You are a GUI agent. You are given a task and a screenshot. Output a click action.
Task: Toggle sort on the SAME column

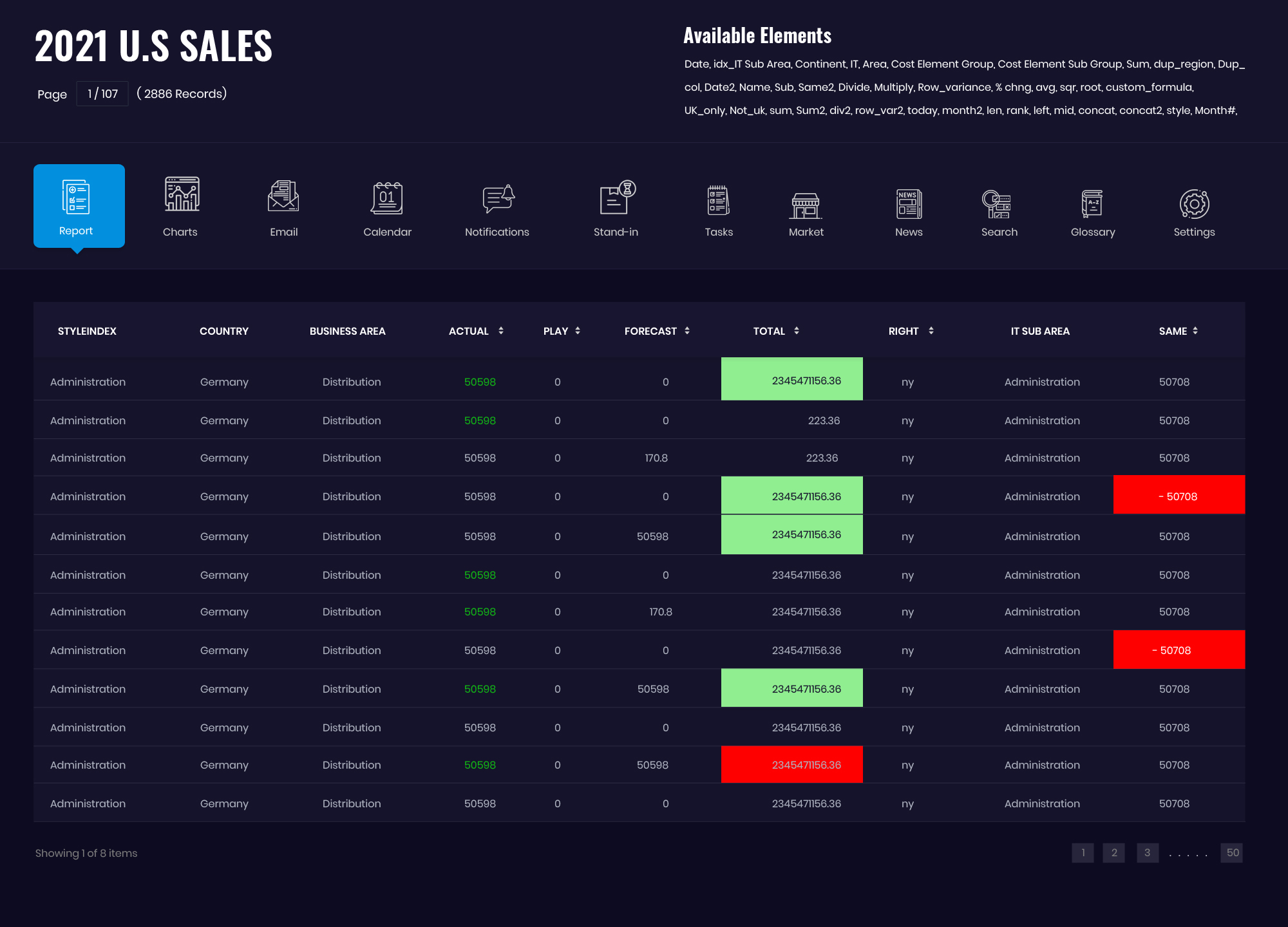1195,331
